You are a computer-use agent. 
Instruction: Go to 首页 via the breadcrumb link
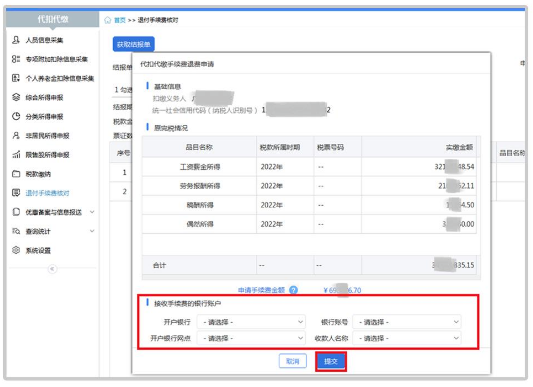click(x=120, y=20)
